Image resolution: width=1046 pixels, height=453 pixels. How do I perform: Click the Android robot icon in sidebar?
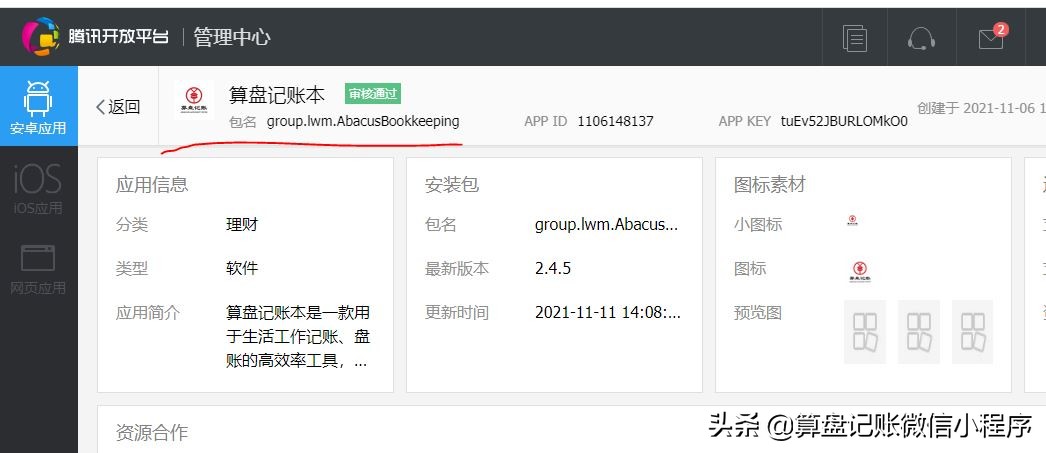(38, 99)
